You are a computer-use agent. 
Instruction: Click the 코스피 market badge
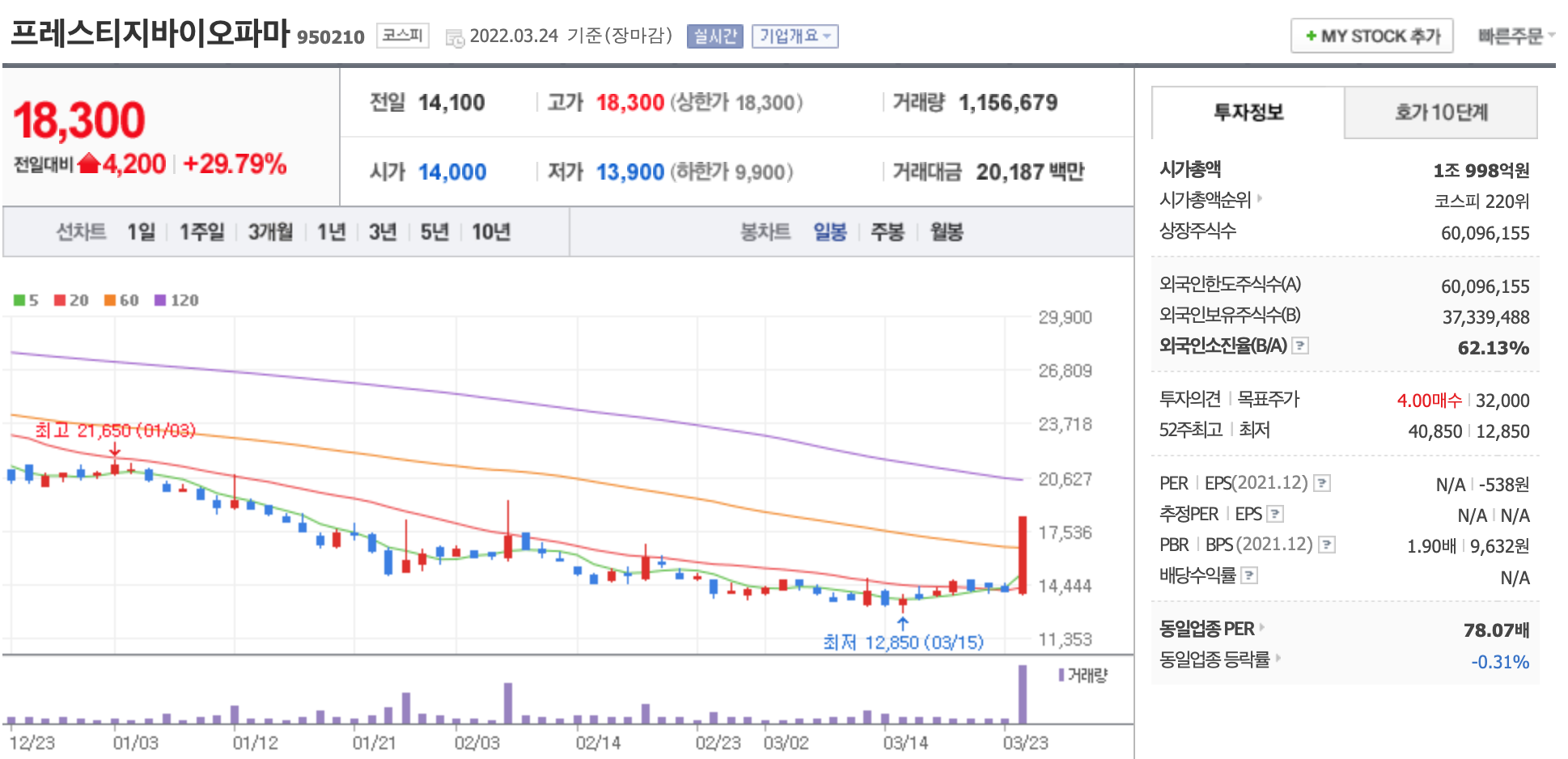403,36
